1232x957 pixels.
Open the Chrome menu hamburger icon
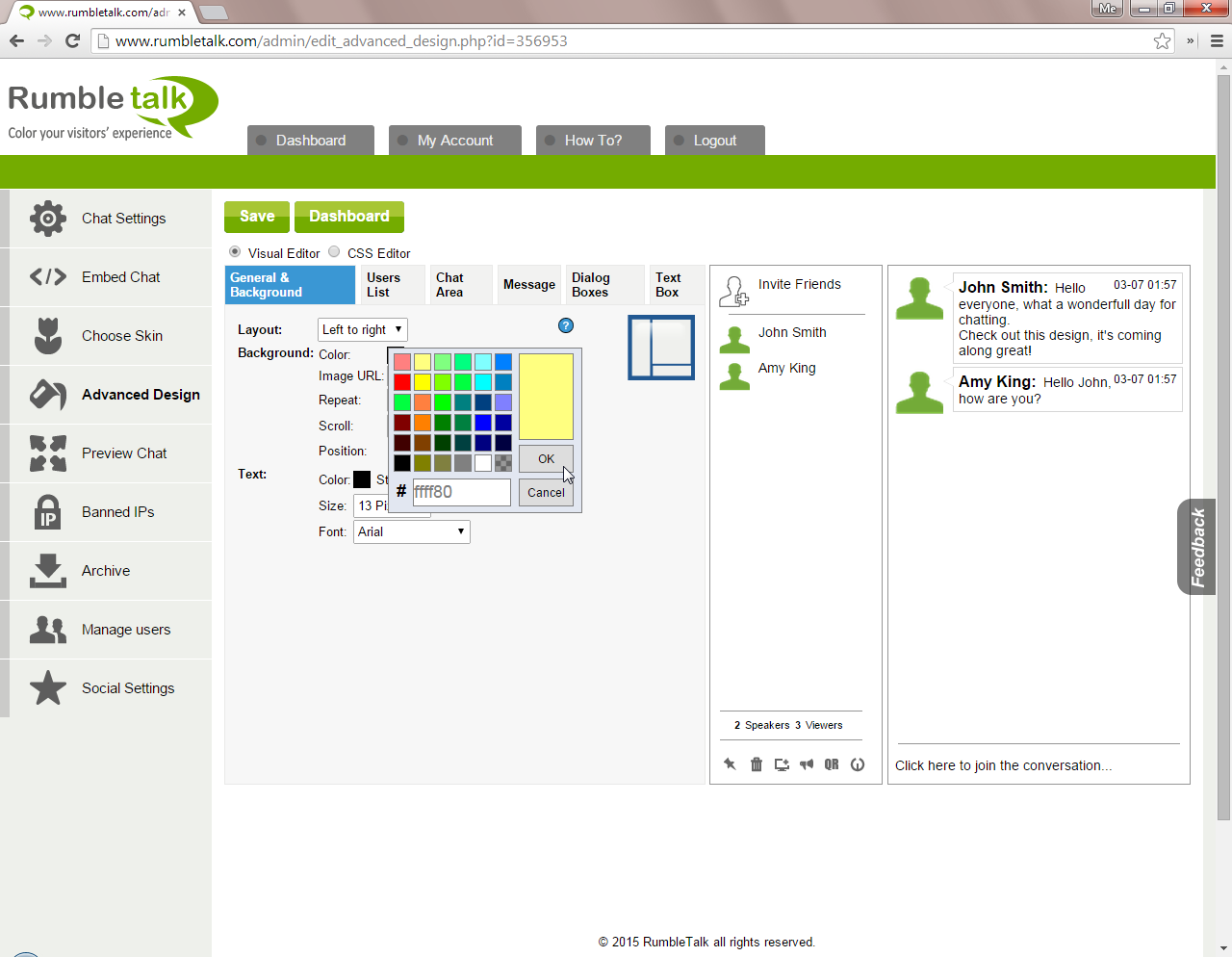(1217, 40)
